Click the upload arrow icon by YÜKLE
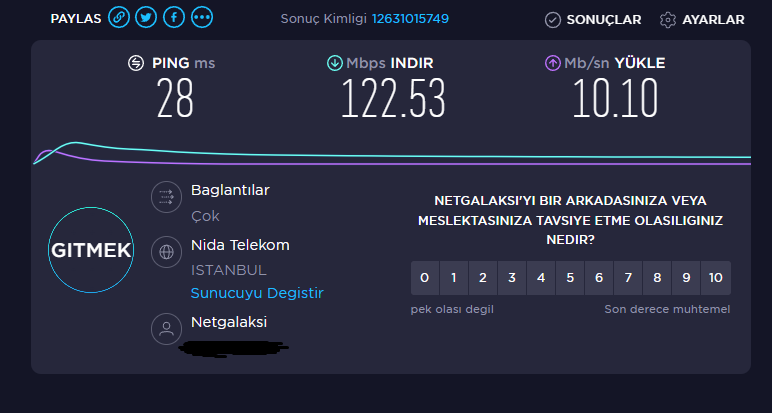 point(553,63)
